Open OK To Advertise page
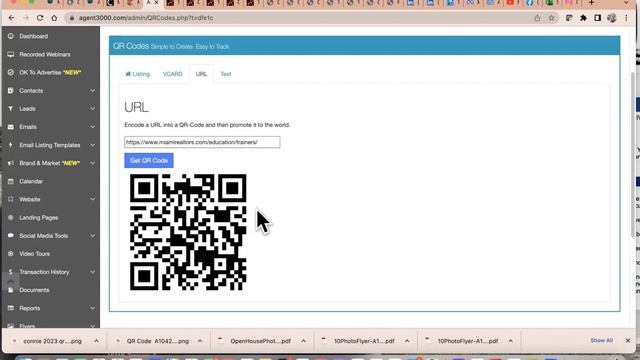 click(50, 72)
